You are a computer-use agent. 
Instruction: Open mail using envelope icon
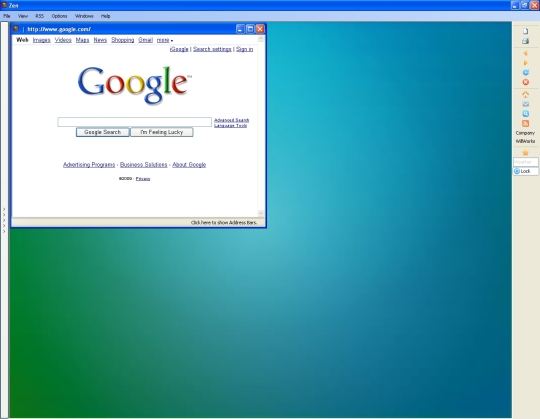coord(526,104)
